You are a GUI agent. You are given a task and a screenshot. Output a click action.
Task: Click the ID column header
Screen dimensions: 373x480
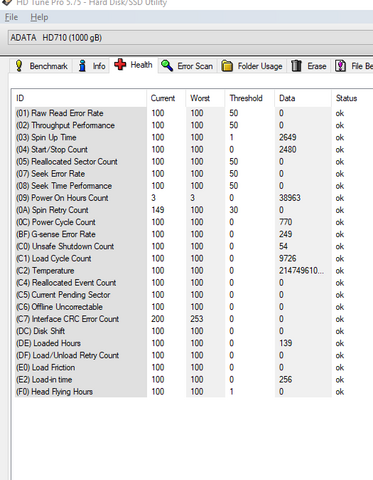point(80,98)
